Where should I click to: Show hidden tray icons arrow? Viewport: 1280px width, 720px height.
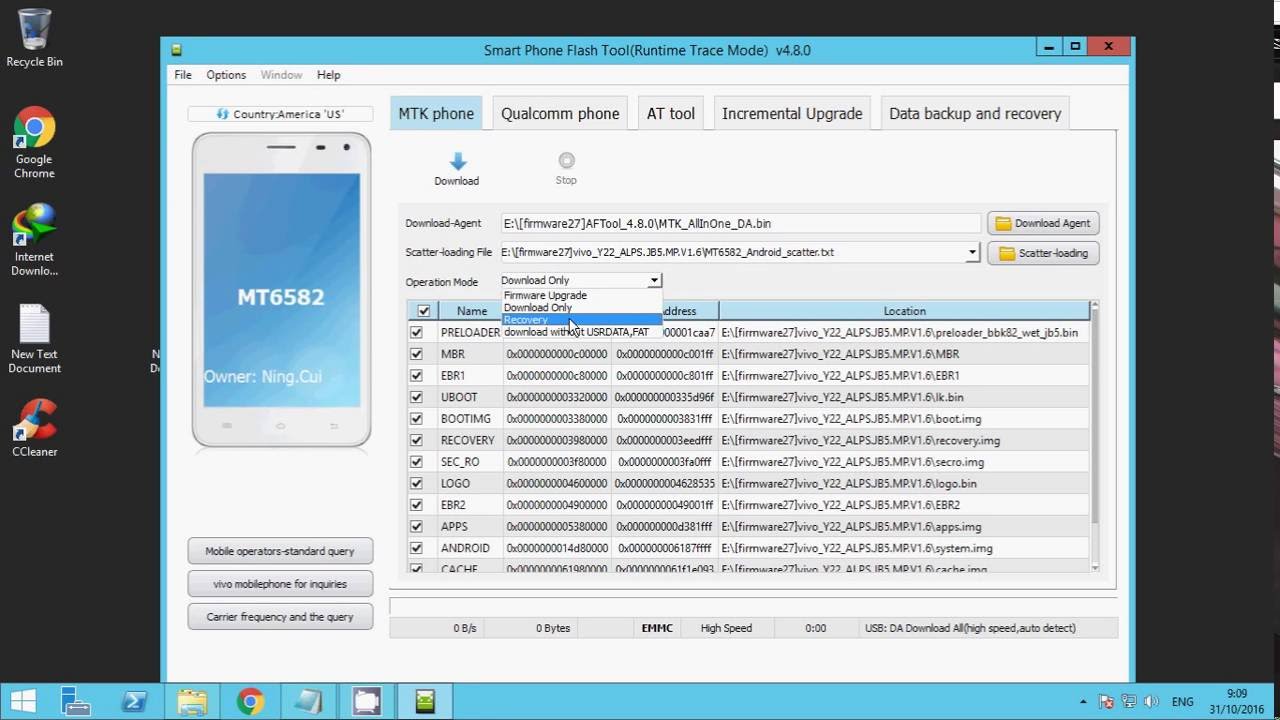pyautogui.click(x=1084, y=702)
